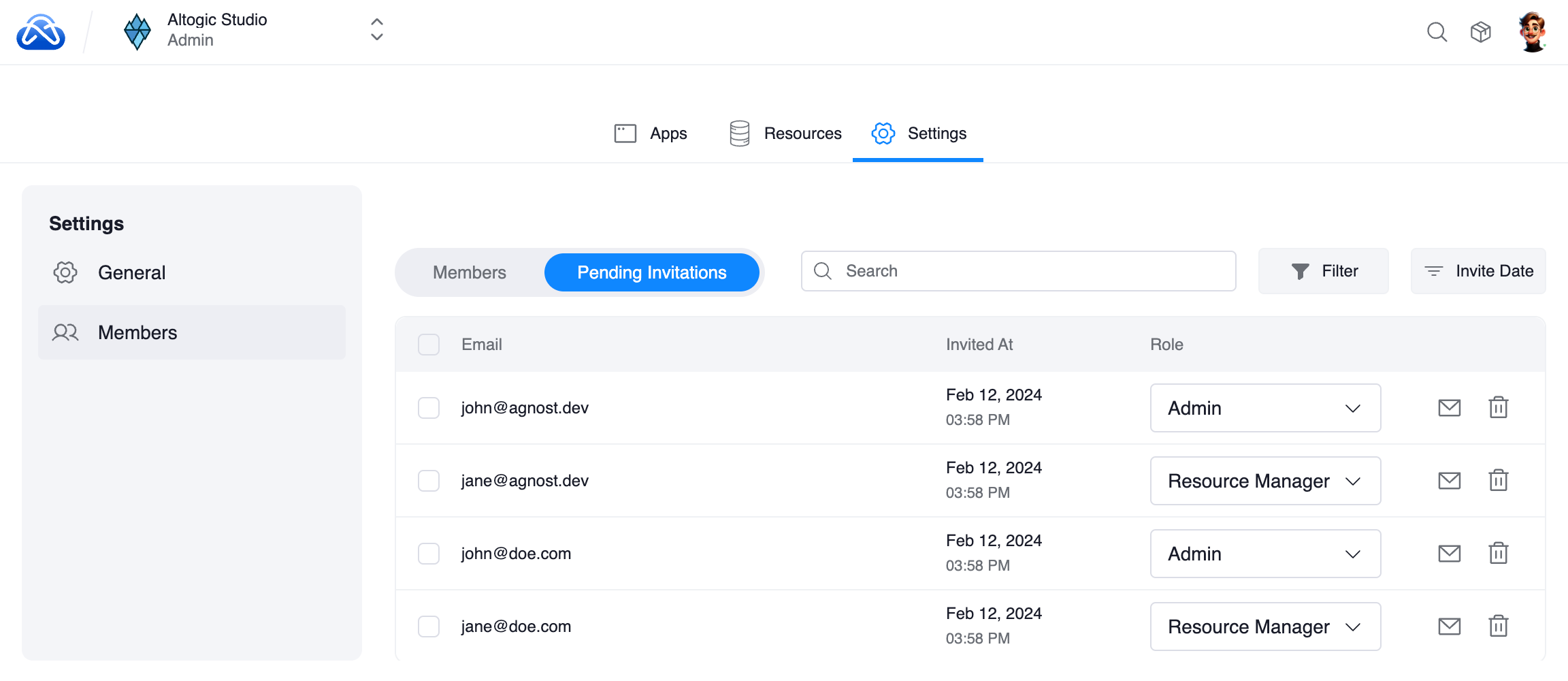Change role dropdown for jane@doe.com

point(1264,627)
